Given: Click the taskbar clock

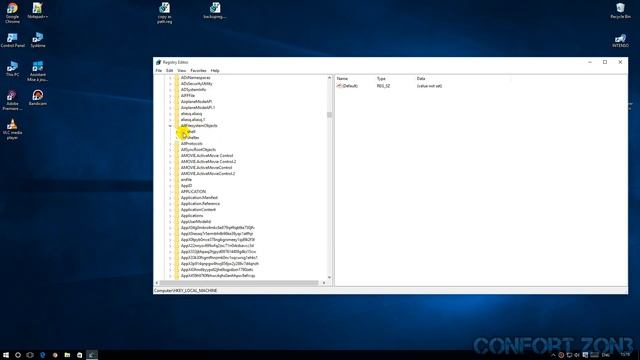Looking at the screenshot, I should pyautogui.click(x=625, y=355).
